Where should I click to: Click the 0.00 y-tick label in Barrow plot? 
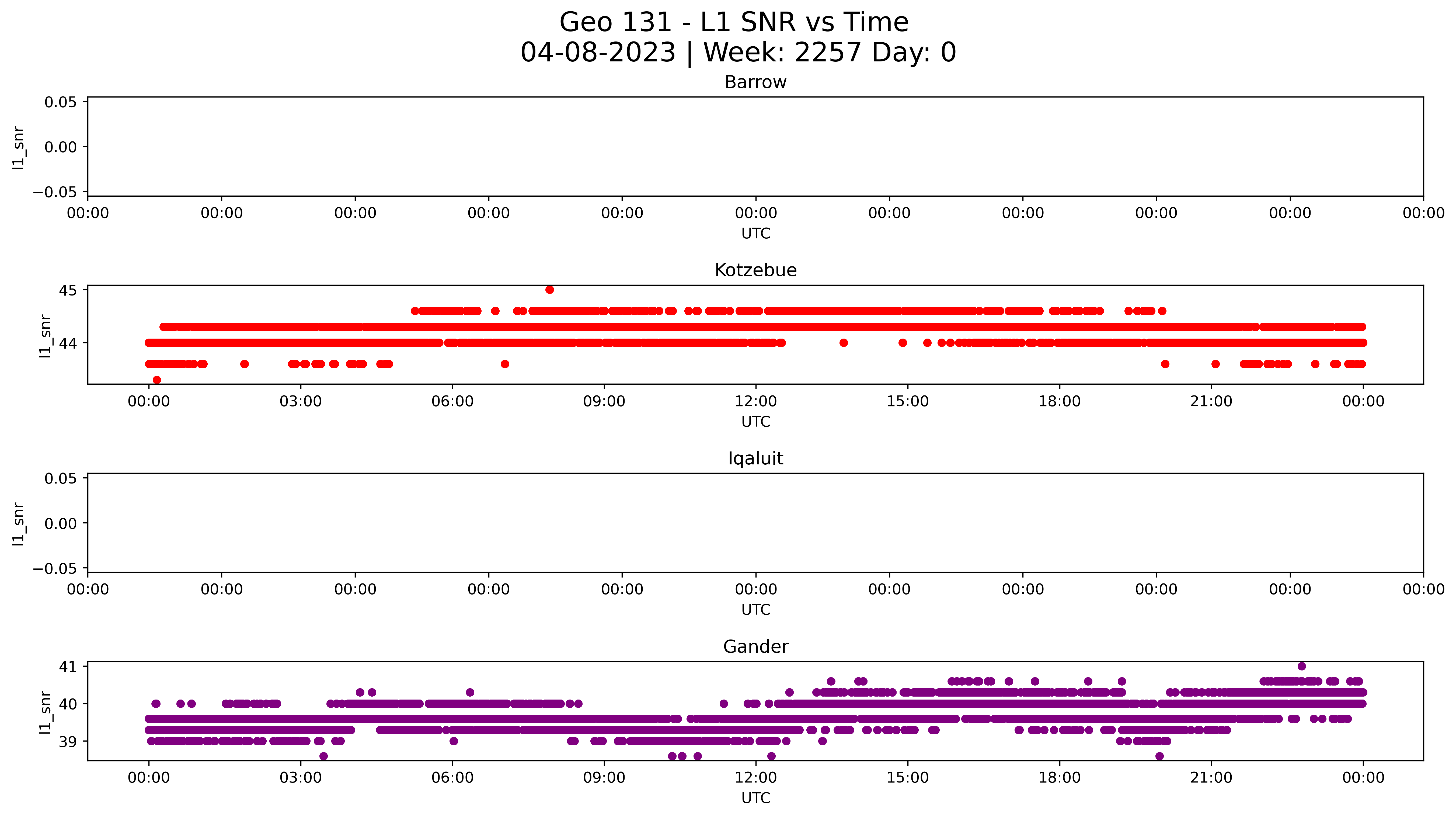[x=61, y=148]
